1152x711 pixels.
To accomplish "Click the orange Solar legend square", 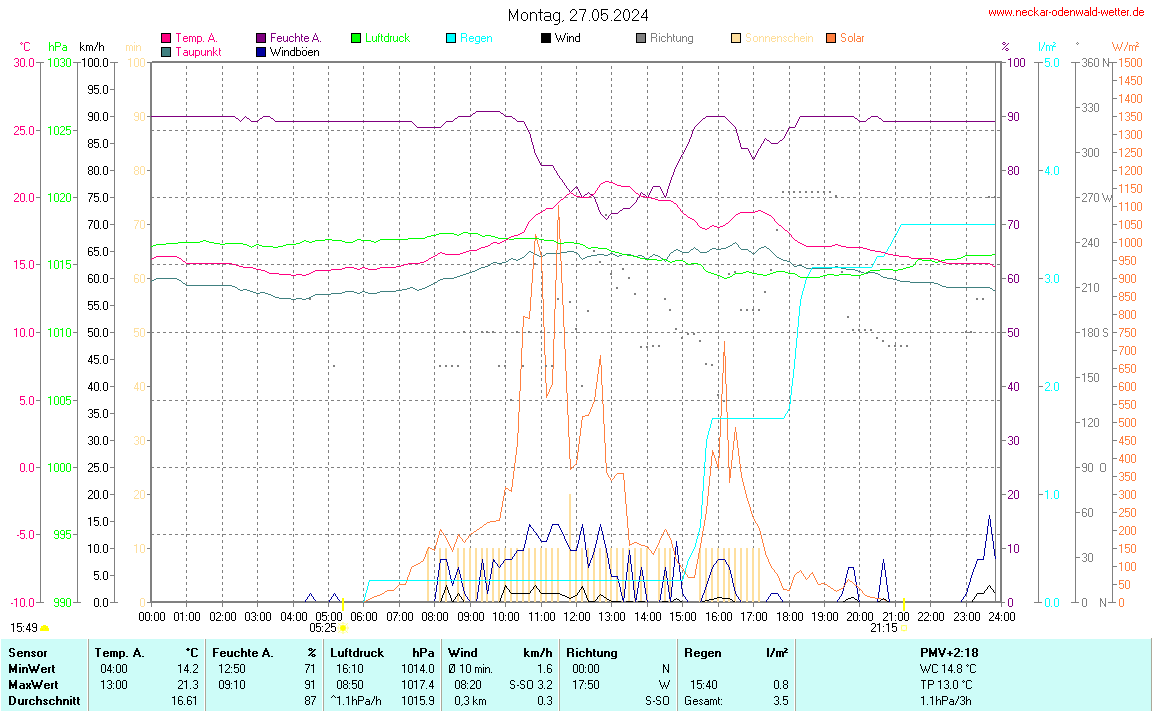I will [831, 38].
